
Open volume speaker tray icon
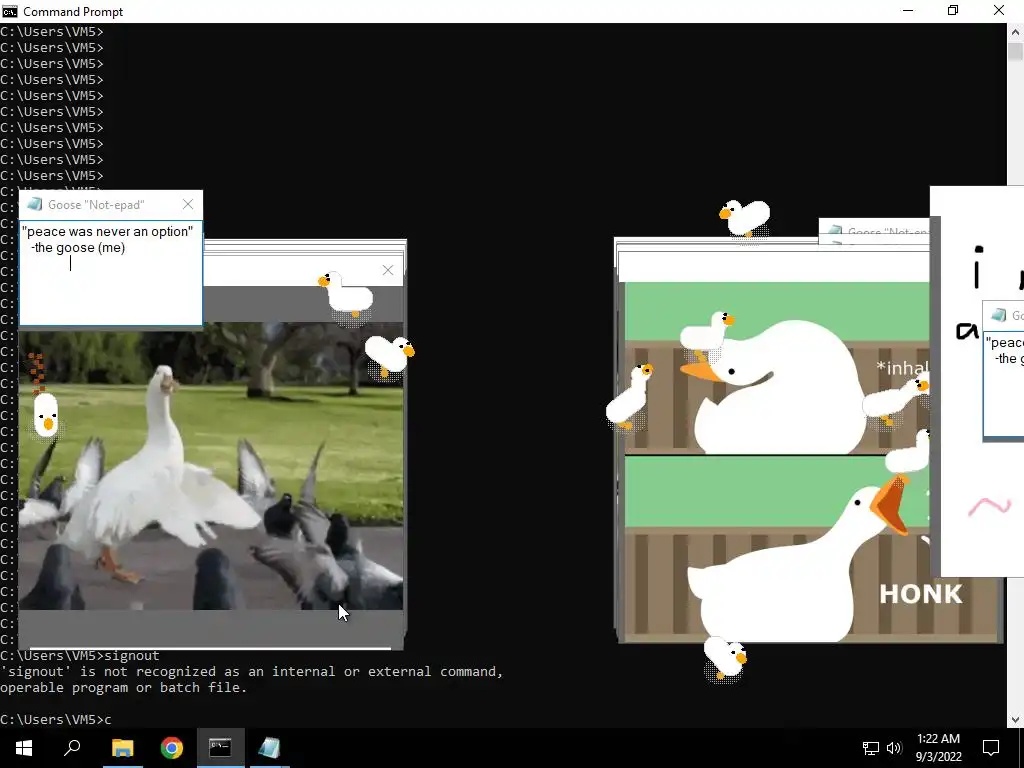coord(894,748)
